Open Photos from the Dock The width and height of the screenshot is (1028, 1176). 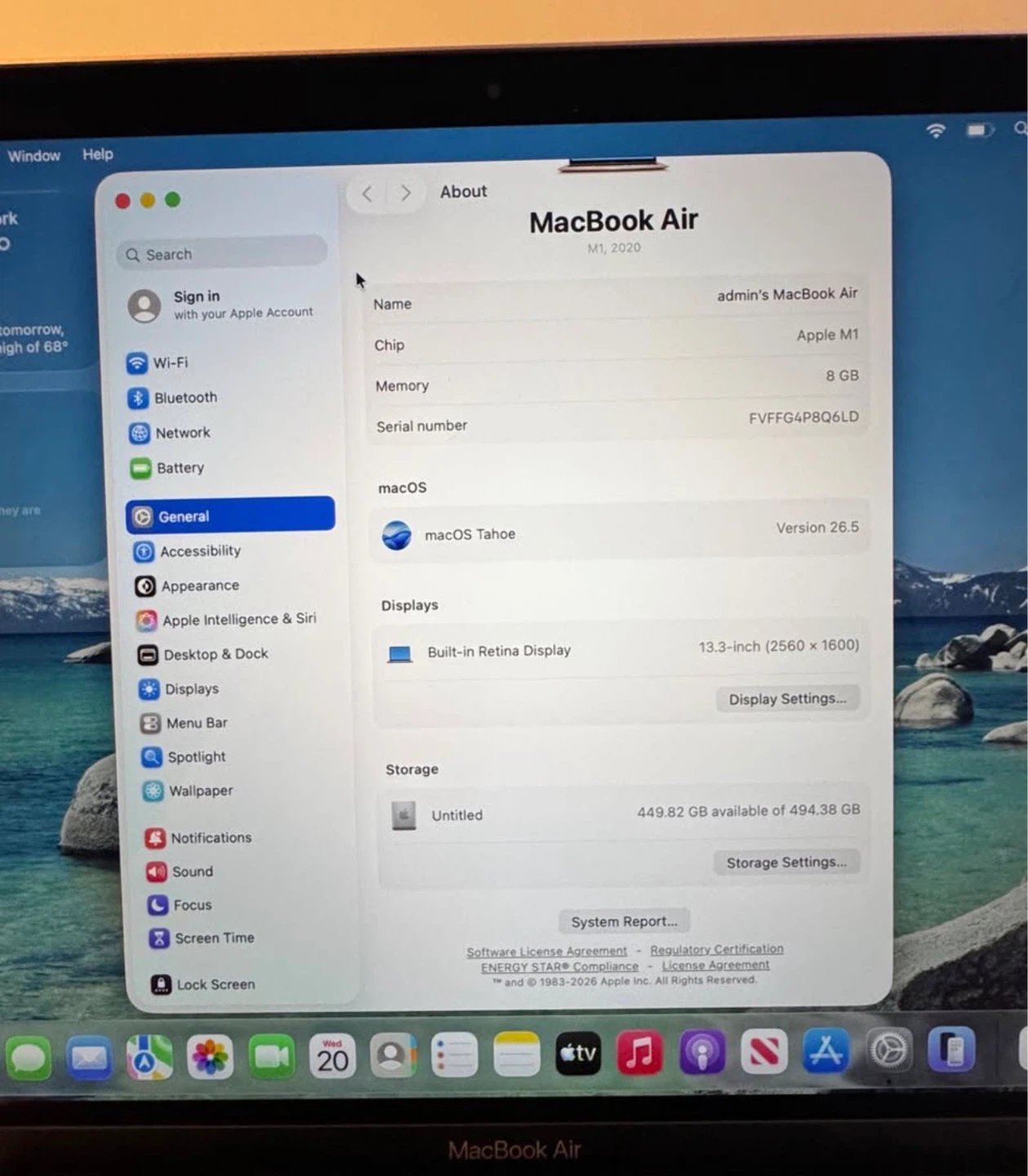210,1057
